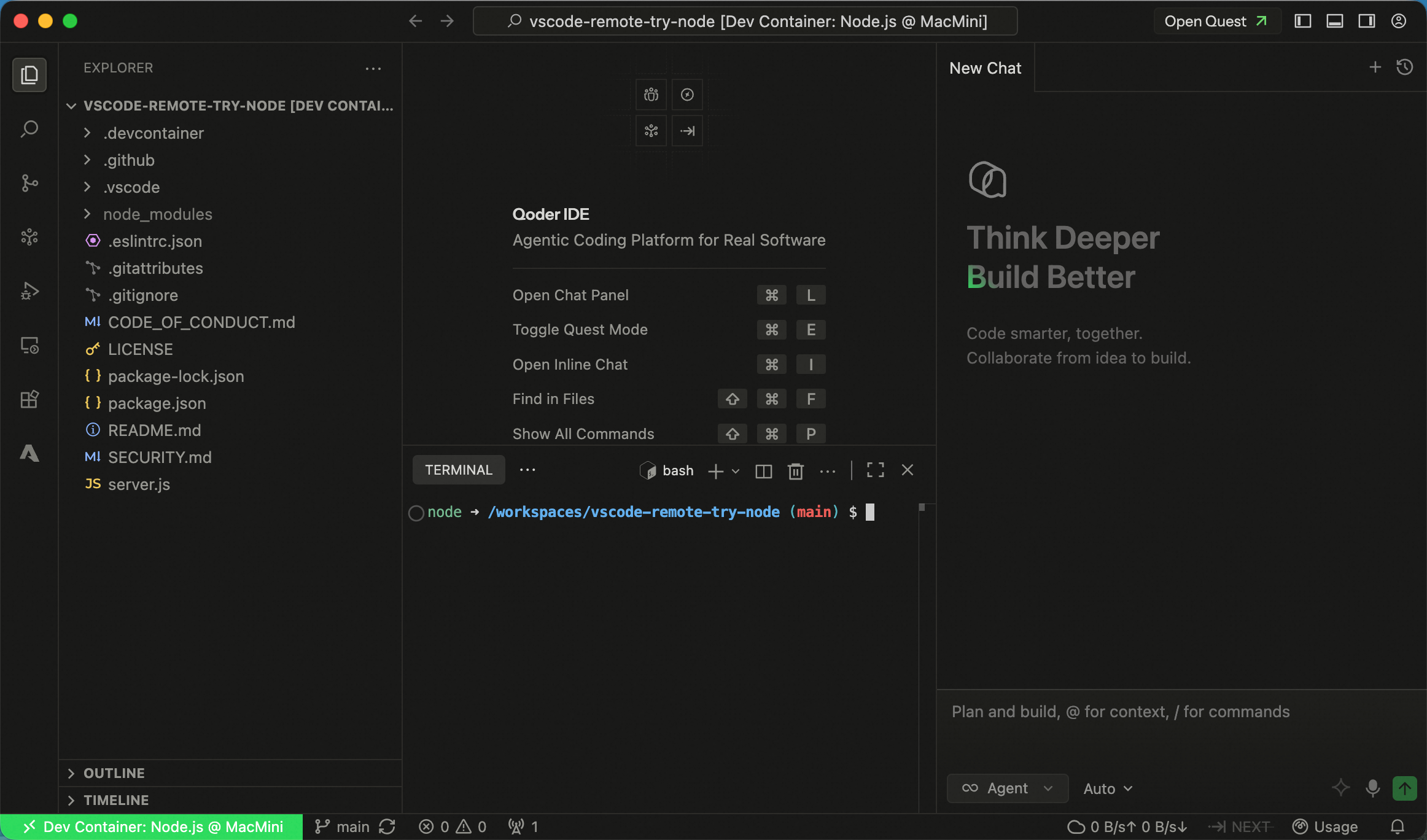Click Show All Commands entry
Screen dimensions: 1427x840
[x=669, y=434]
